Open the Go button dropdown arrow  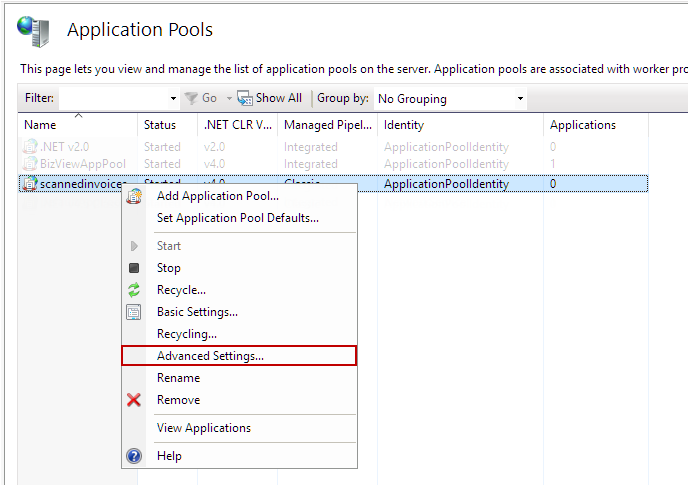pos(228,99)
